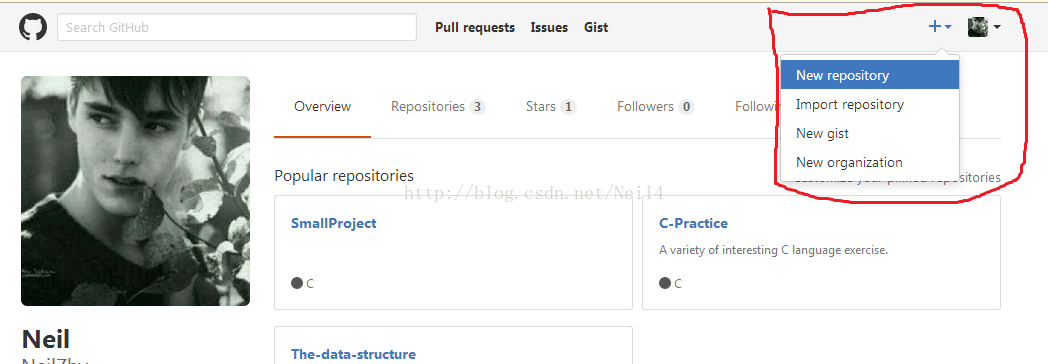Open the SmallProject repository
The image size is (1048, 364).
334,223
